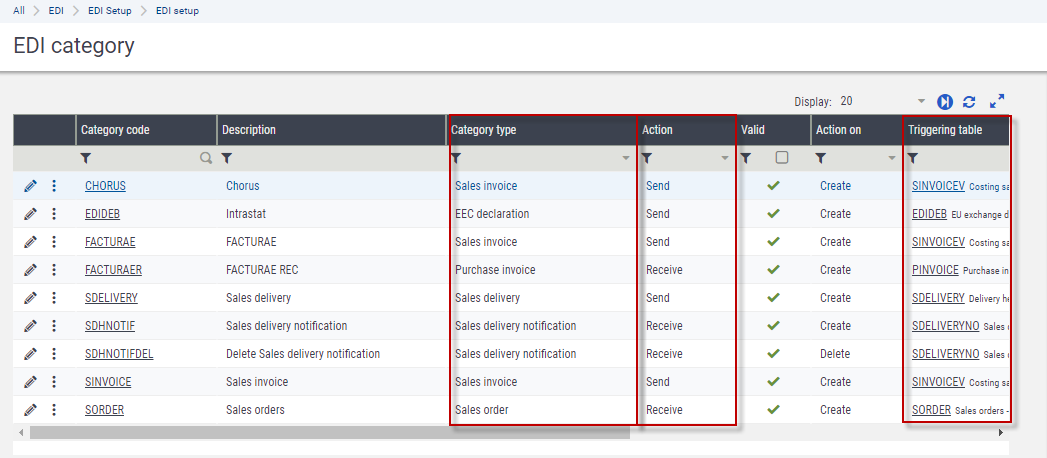Click the pencil edit icon for SORDER row

(30, 410)
